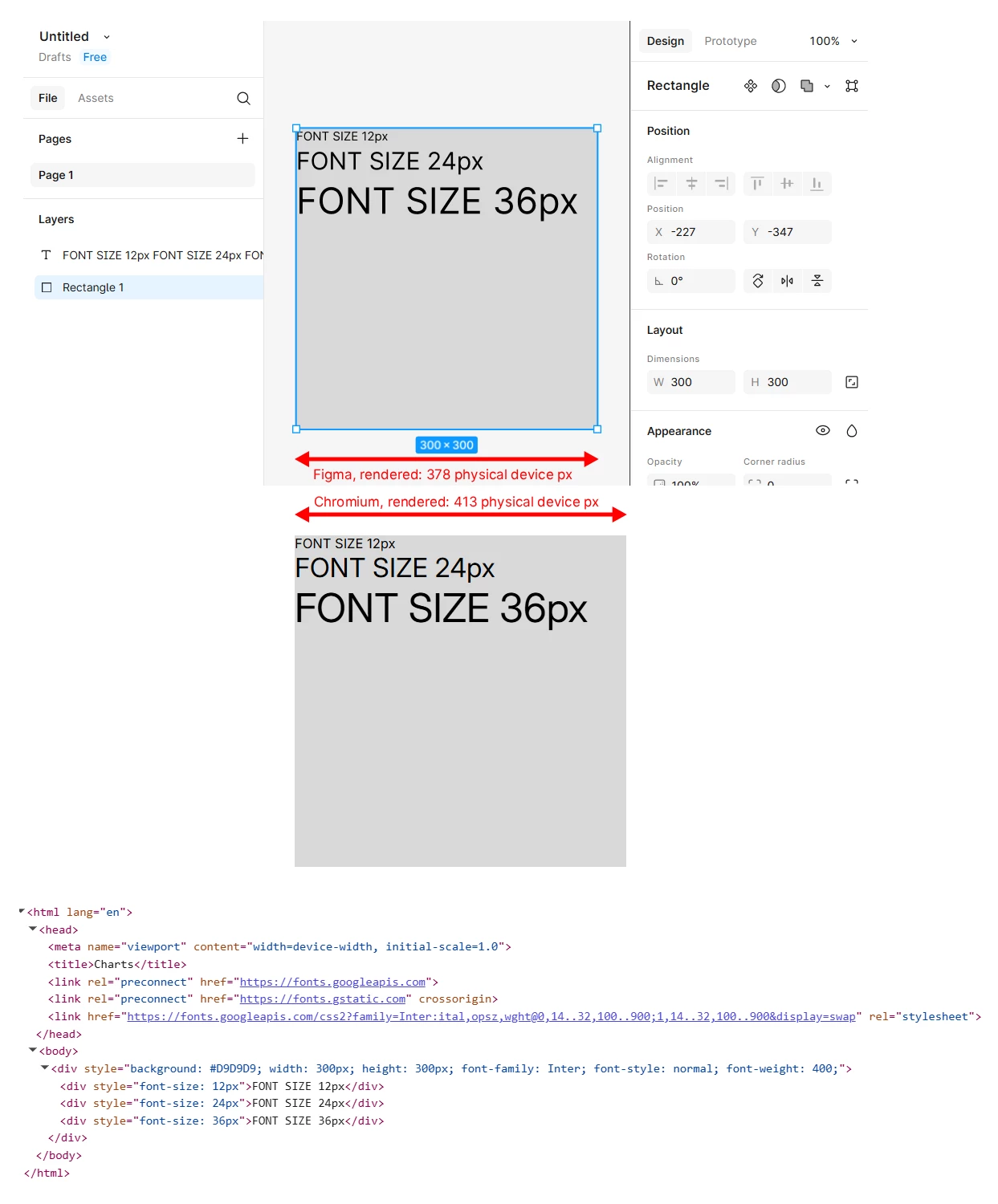
Task: Click the Free plan badge
Action: tap(95, 57)
